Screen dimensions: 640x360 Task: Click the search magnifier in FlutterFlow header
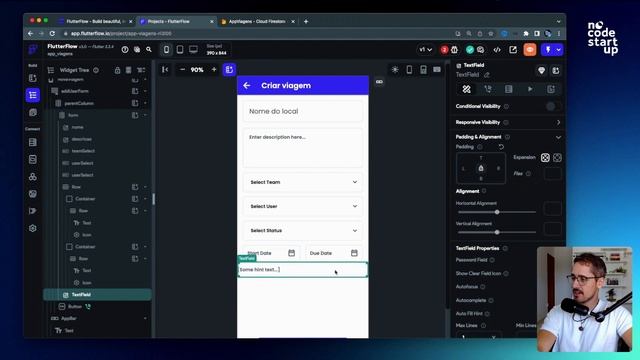click(149, 49)
